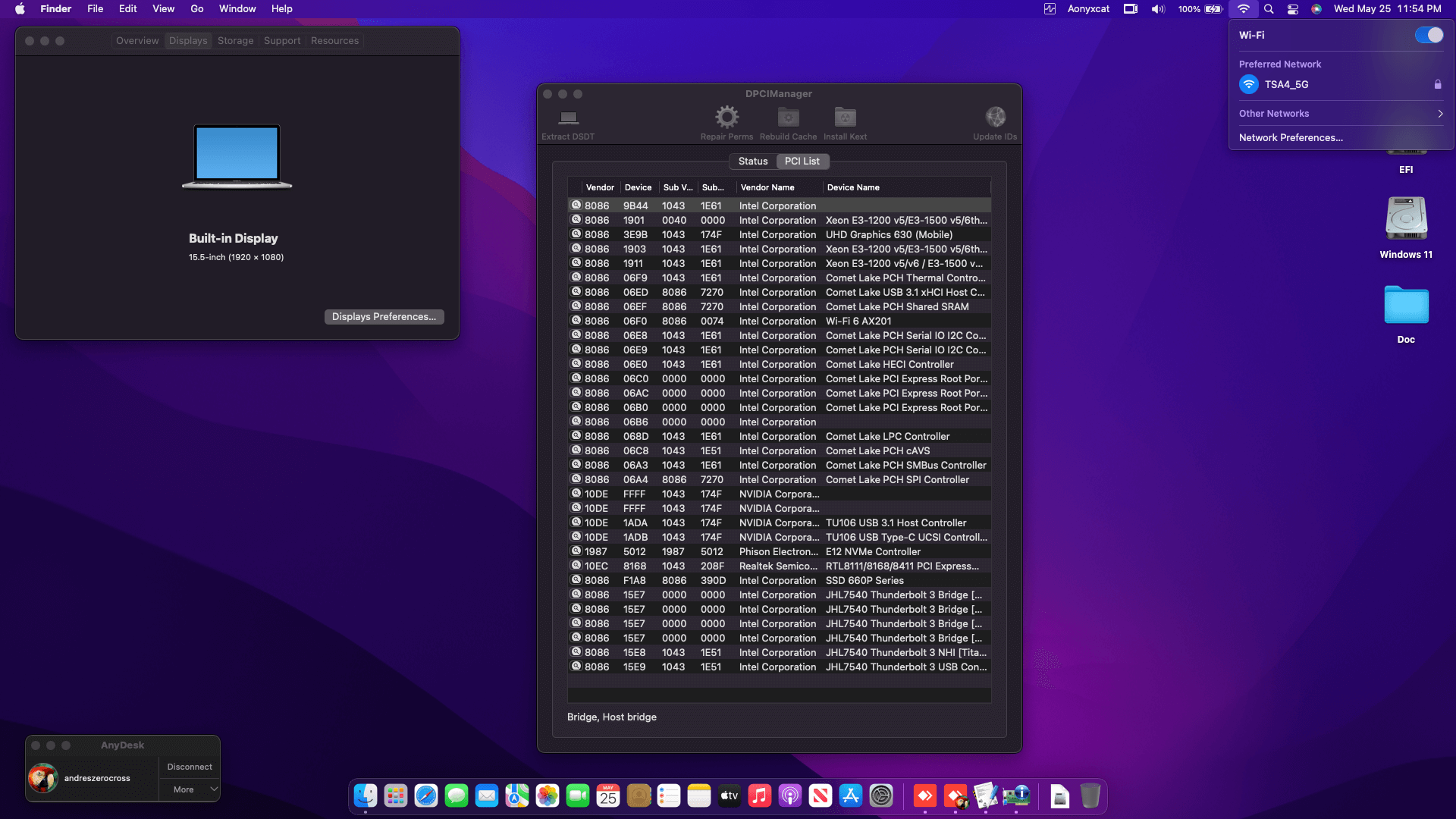Click Update IDs globe icon
The image size is (1456, 819).
point(995,117)
